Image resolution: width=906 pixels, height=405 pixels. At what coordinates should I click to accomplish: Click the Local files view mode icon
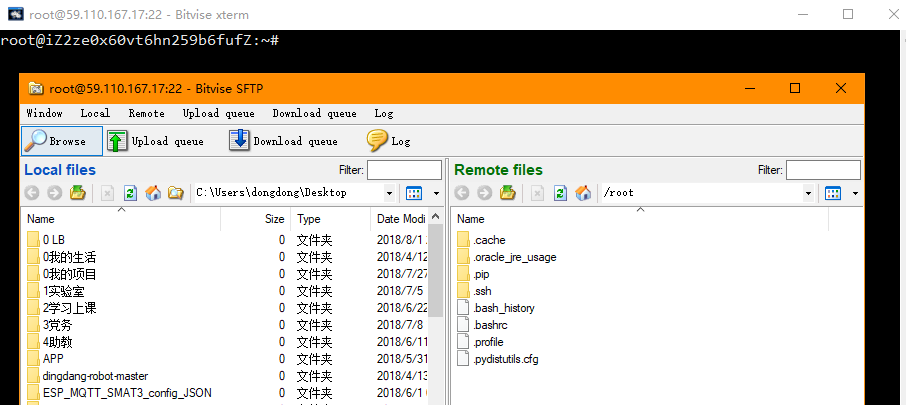pos(414,193)
